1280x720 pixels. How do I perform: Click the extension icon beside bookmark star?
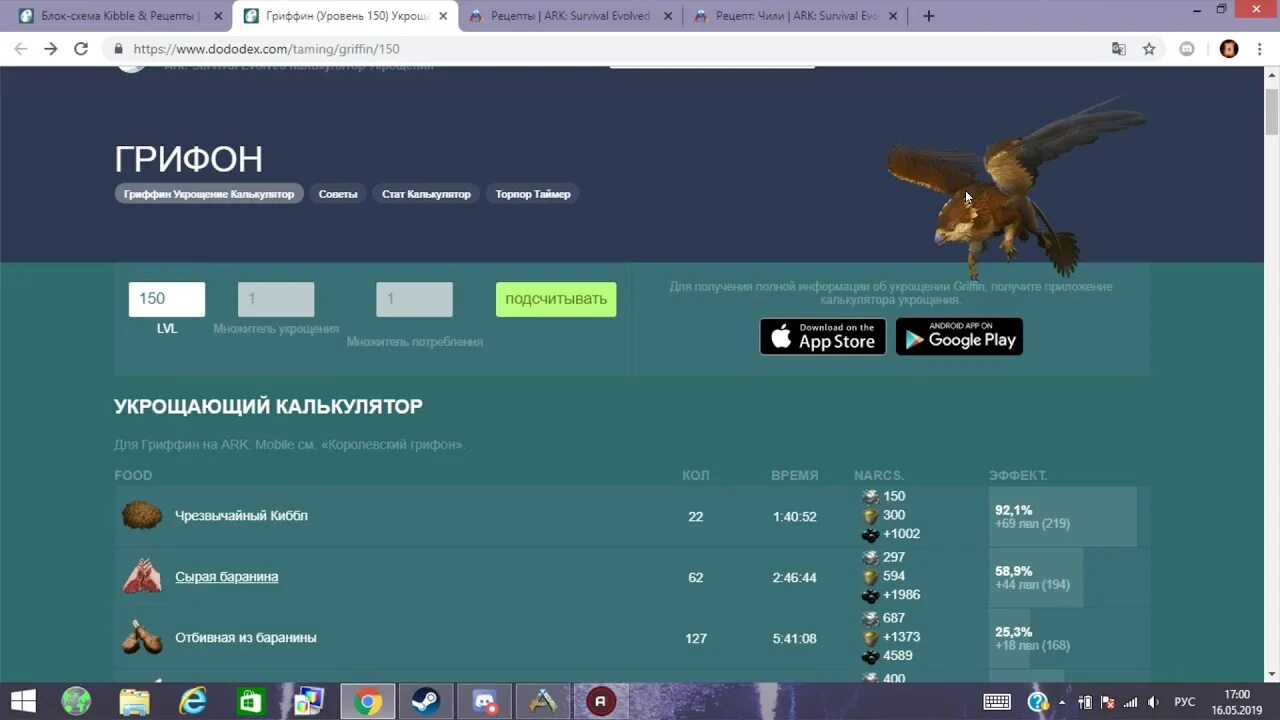pyautogui.click(x=1187, y=49)
